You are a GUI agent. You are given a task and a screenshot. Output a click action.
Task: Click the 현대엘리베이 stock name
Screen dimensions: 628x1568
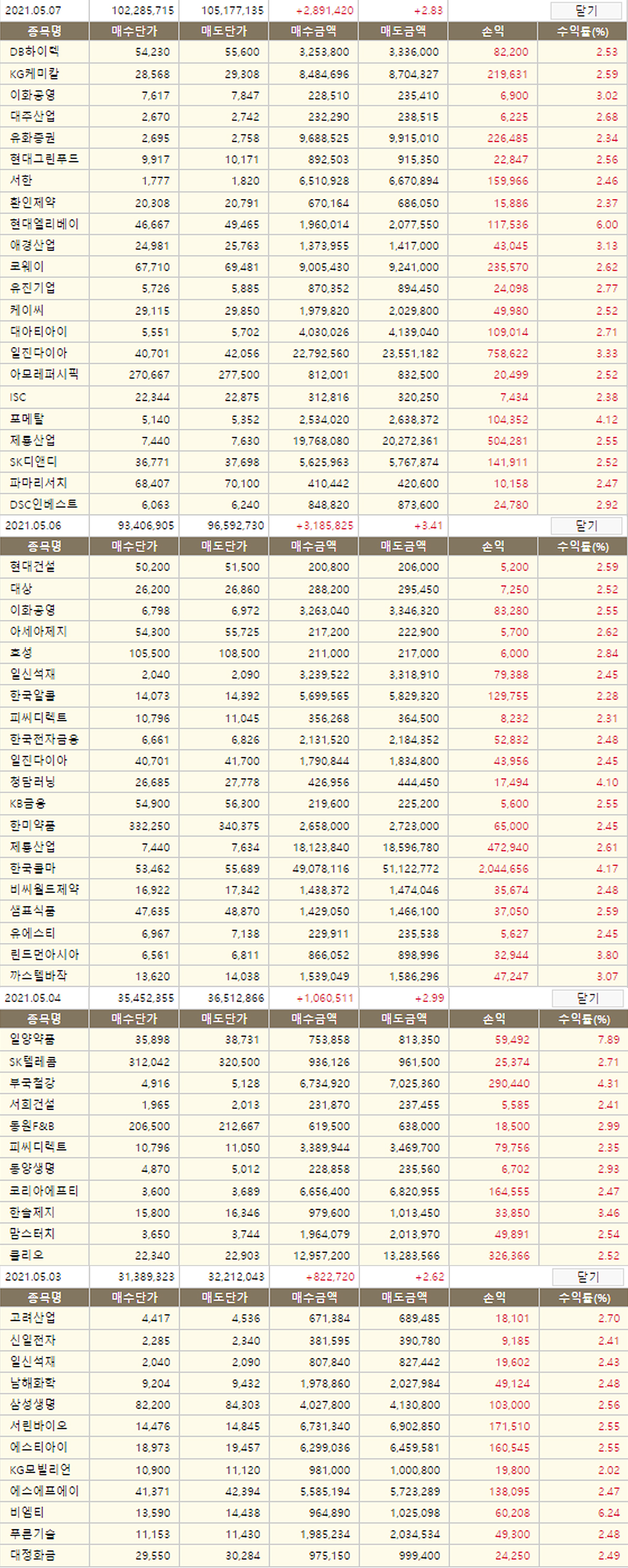tap(44, 225)
